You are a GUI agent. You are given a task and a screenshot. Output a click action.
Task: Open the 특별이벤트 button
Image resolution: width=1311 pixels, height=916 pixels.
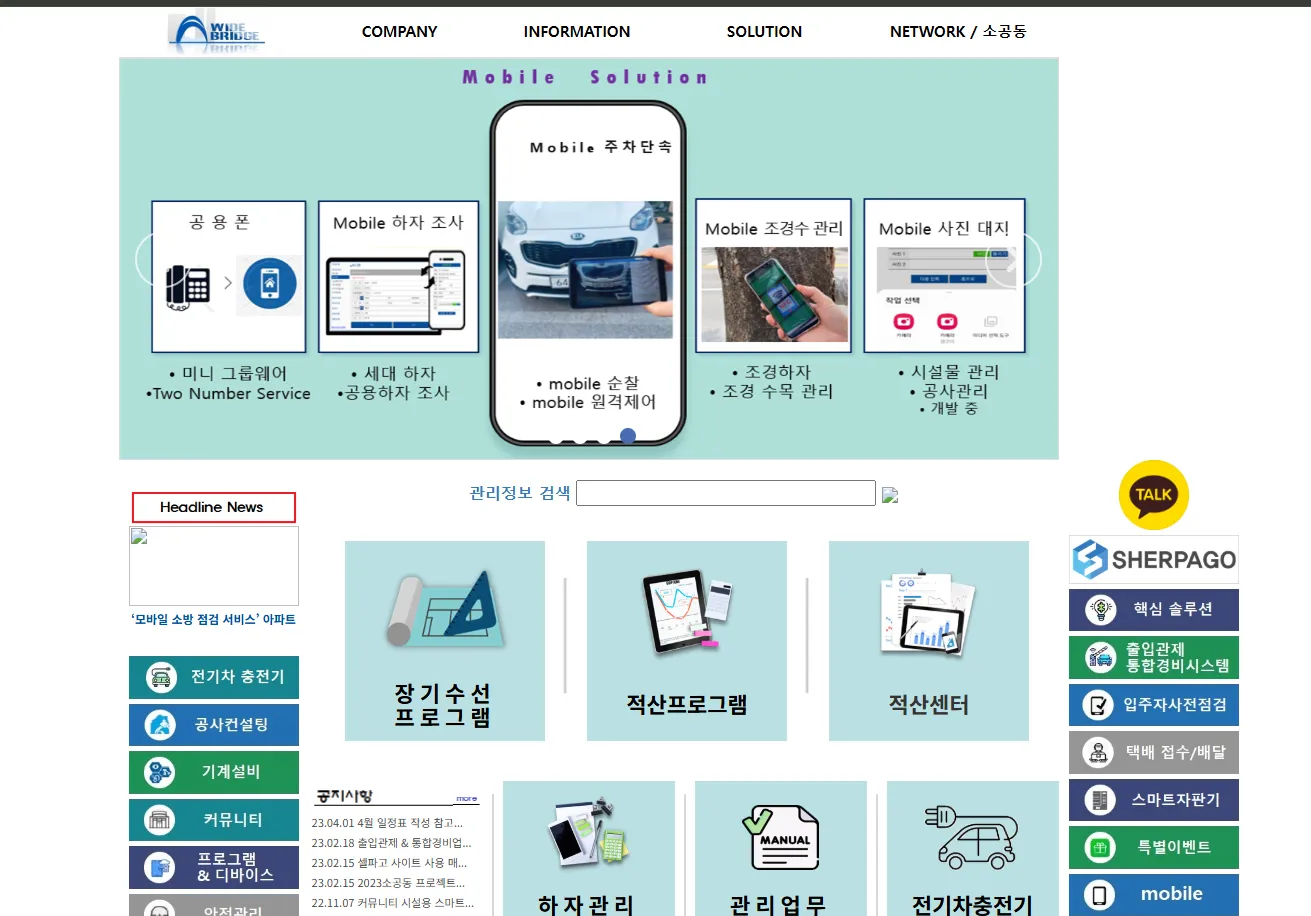pos(1154,847)
